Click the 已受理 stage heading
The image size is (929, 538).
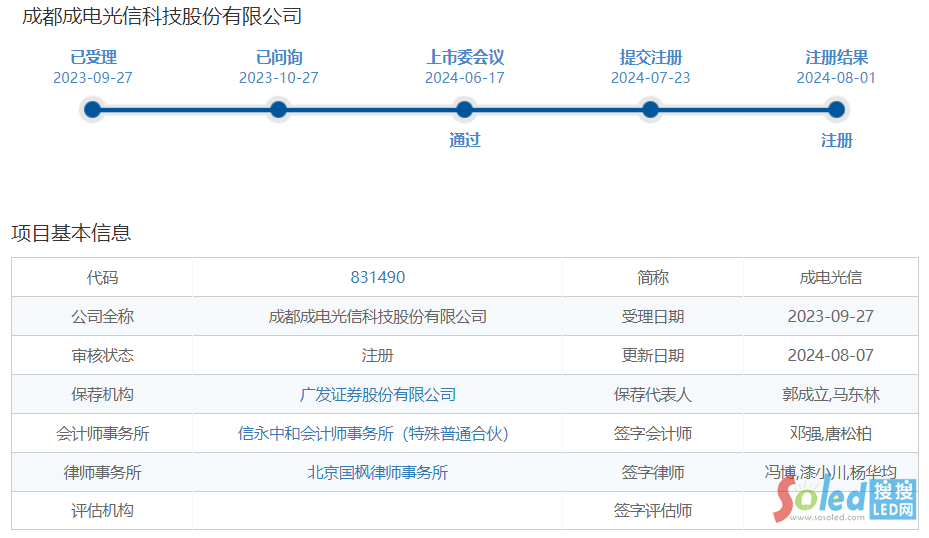(x=93, y=58)
